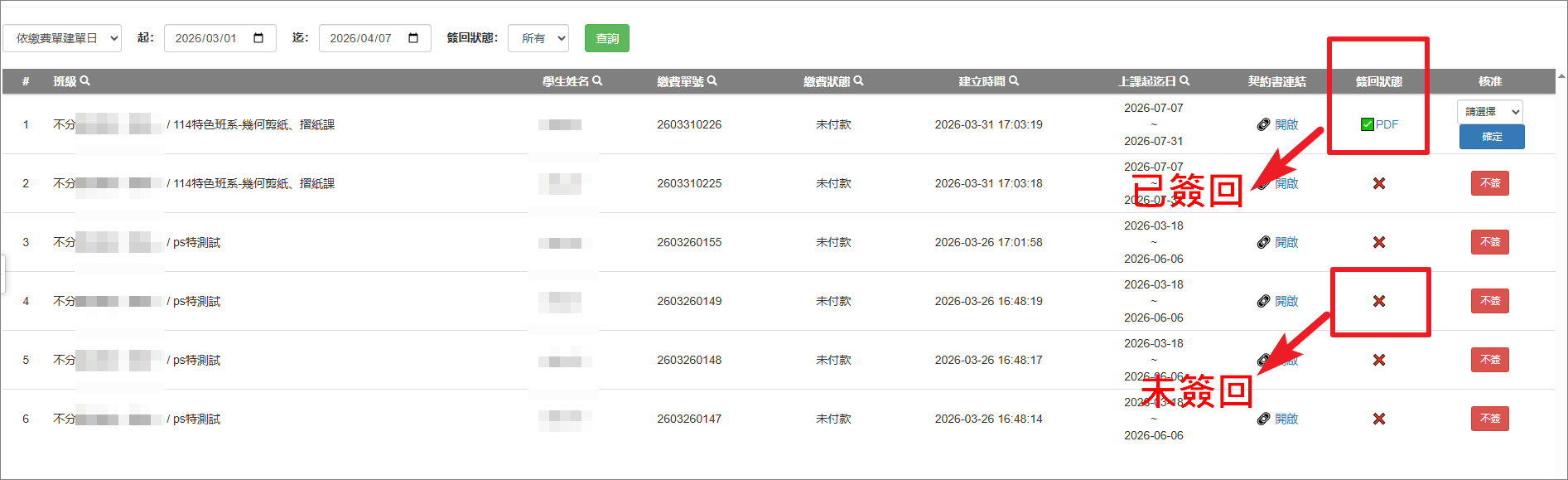
Task: Open calendar picker of end date 2026/04/07
Action: click(x=413, y=38)
